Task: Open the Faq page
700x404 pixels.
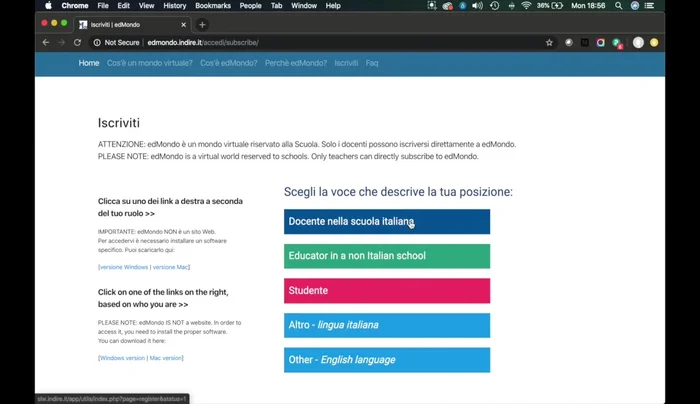Action: pyautogui.click(x=371, y=63)
